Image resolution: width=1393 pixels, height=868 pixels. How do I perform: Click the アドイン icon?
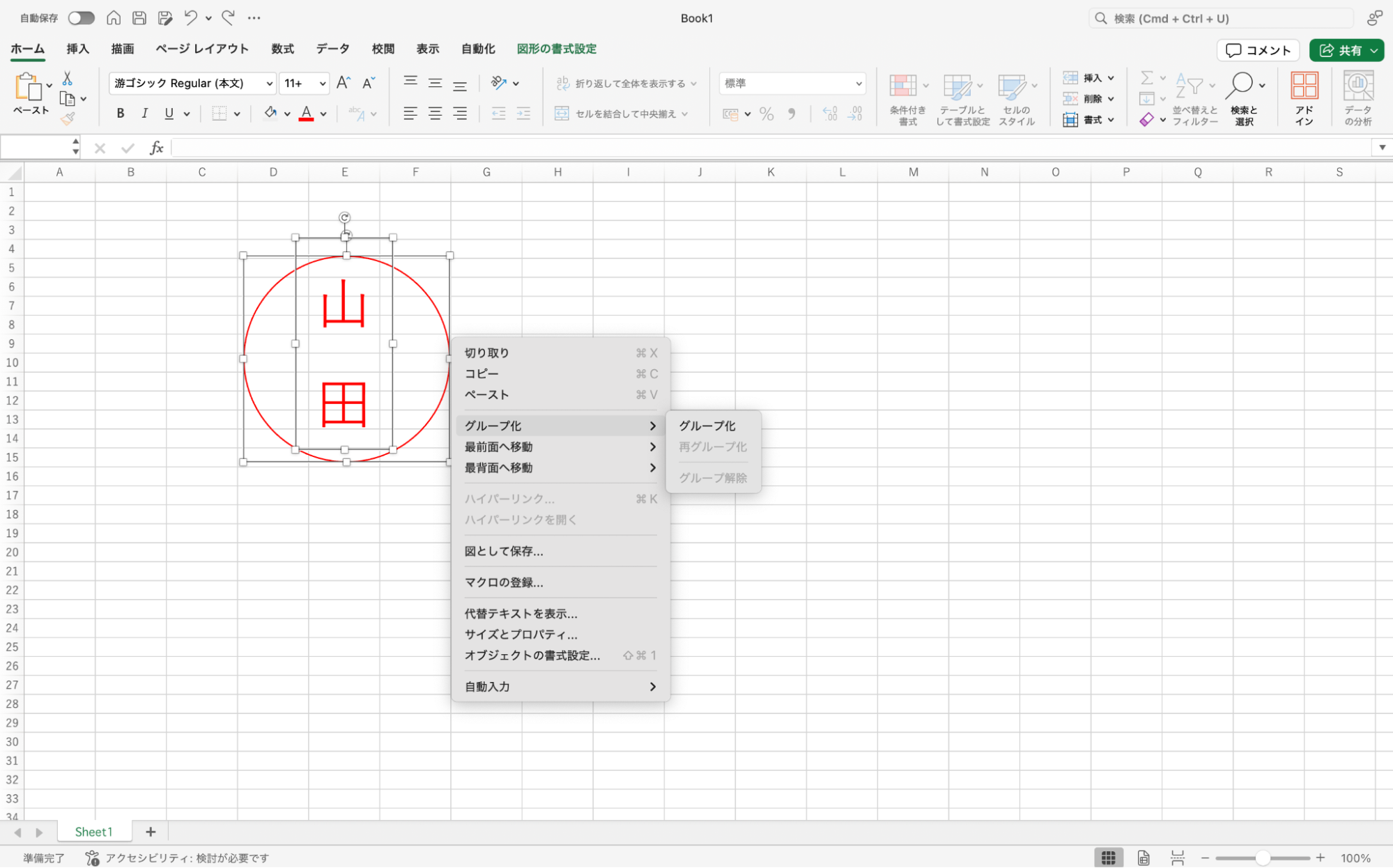(x=1305, y=98)
